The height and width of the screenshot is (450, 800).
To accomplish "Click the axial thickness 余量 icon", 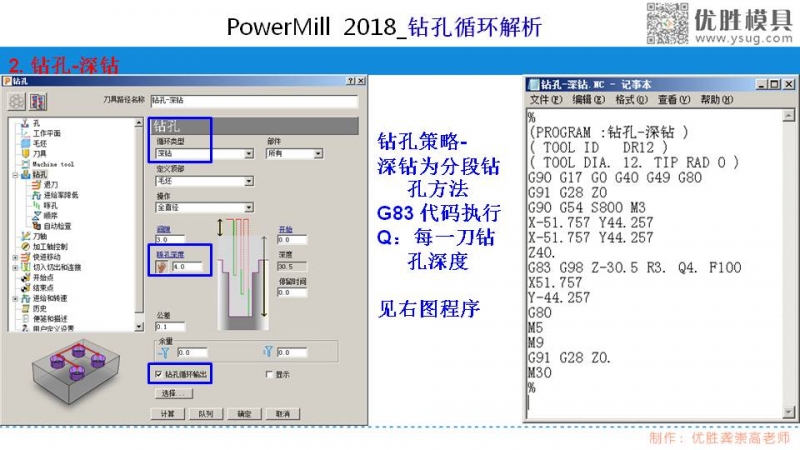I will (268, 352).
